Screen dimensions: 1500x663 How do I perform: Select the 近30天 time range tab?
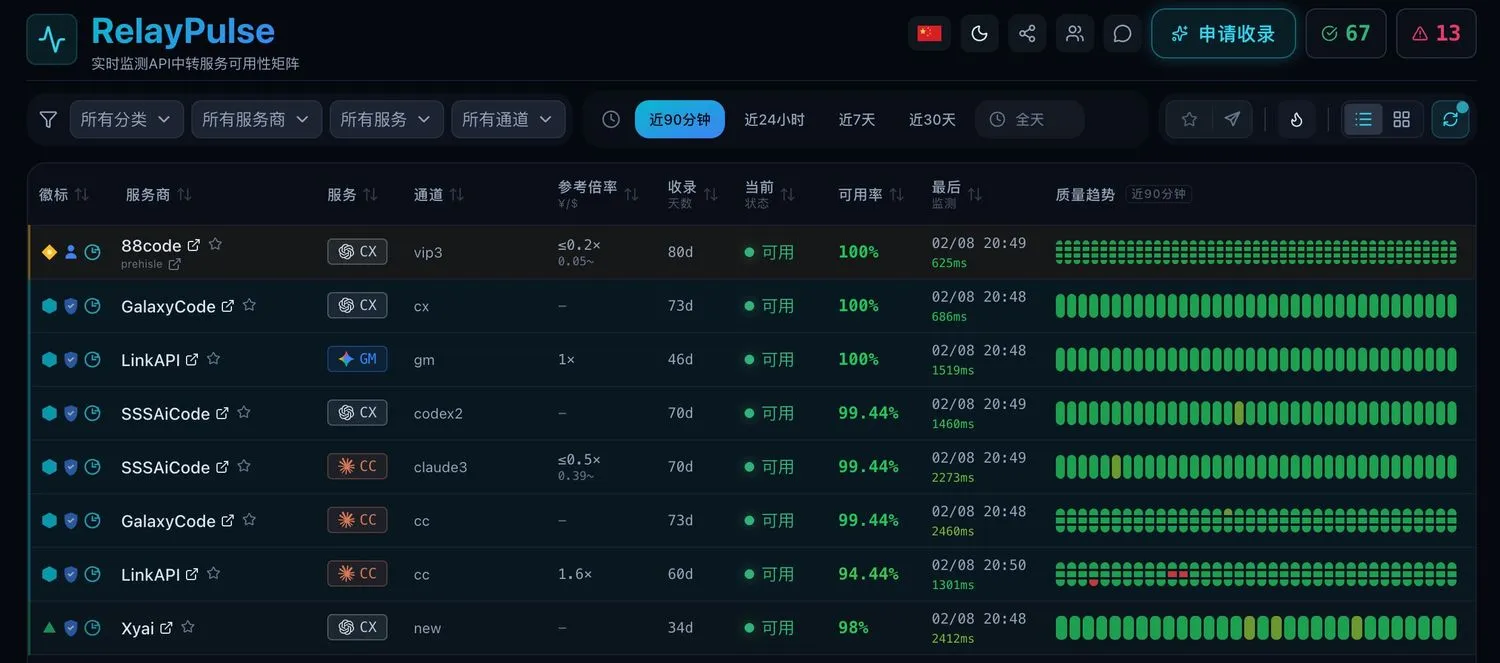pos(932,119)
